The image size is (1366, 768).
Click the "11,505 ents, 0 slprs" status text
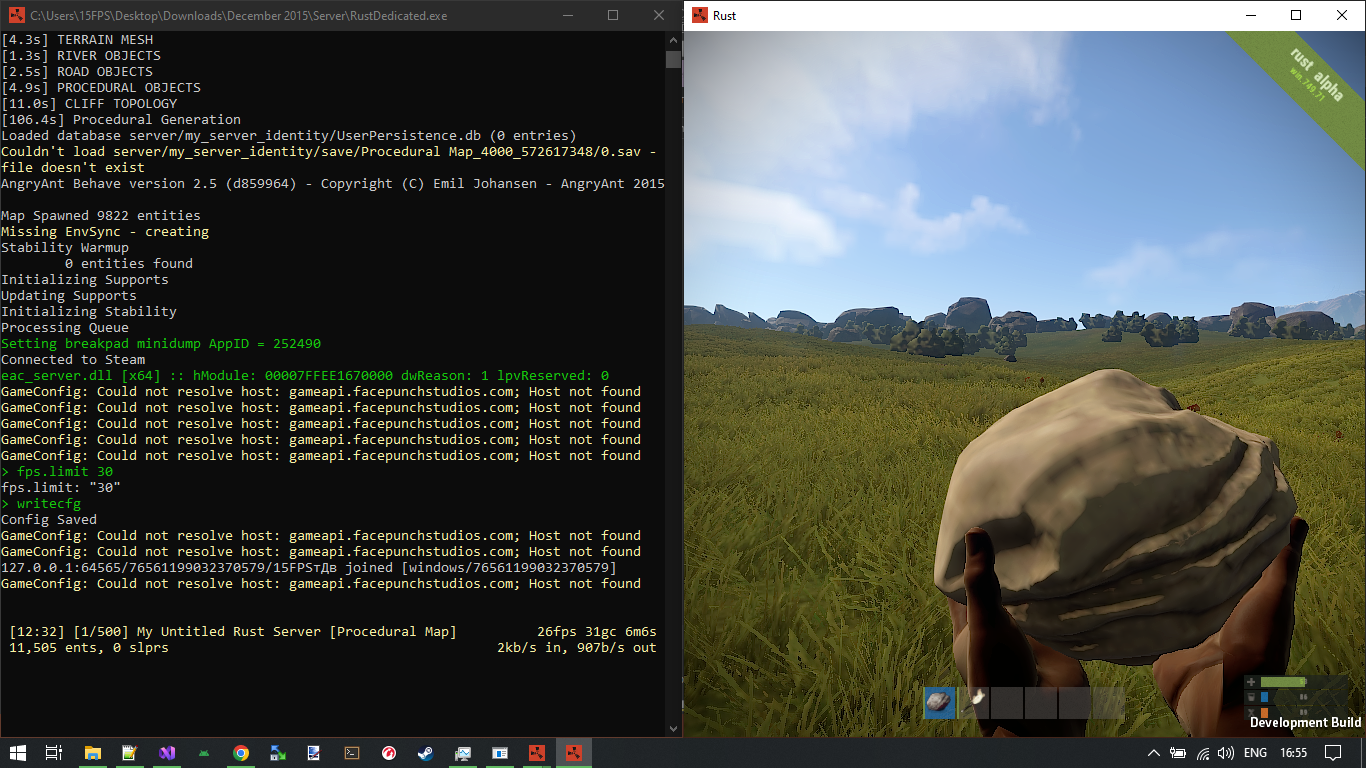click(89, 647)
